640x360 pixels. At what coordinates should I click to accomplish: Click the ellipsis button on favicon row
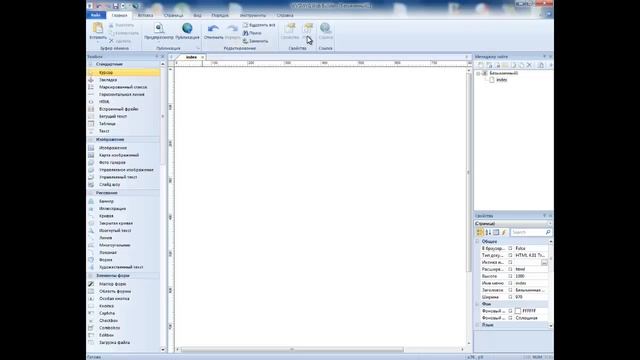point(544,262)
